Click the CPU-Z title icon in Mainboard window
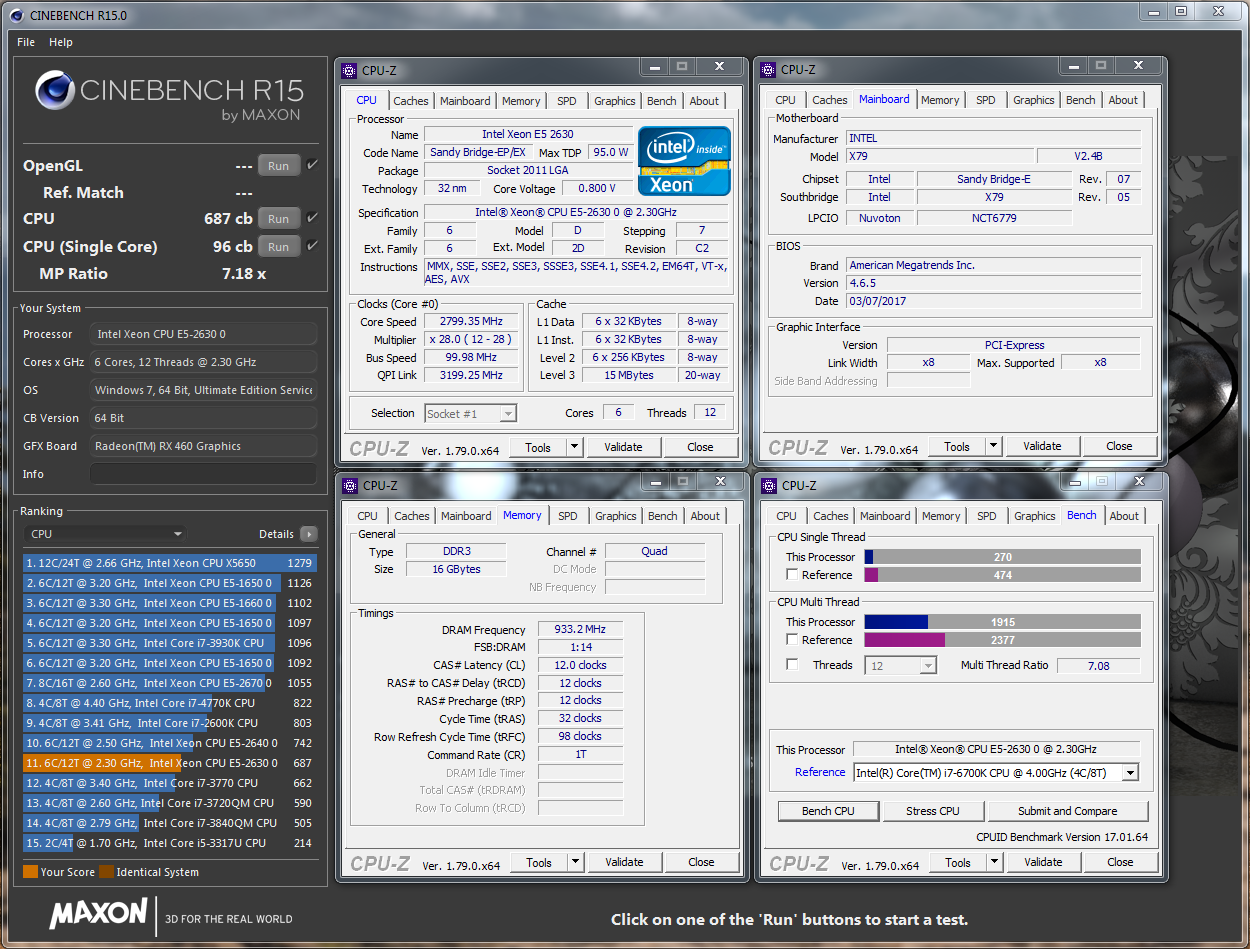Image resolution: width=1250 pixels, height=949 pixels. 768,69
